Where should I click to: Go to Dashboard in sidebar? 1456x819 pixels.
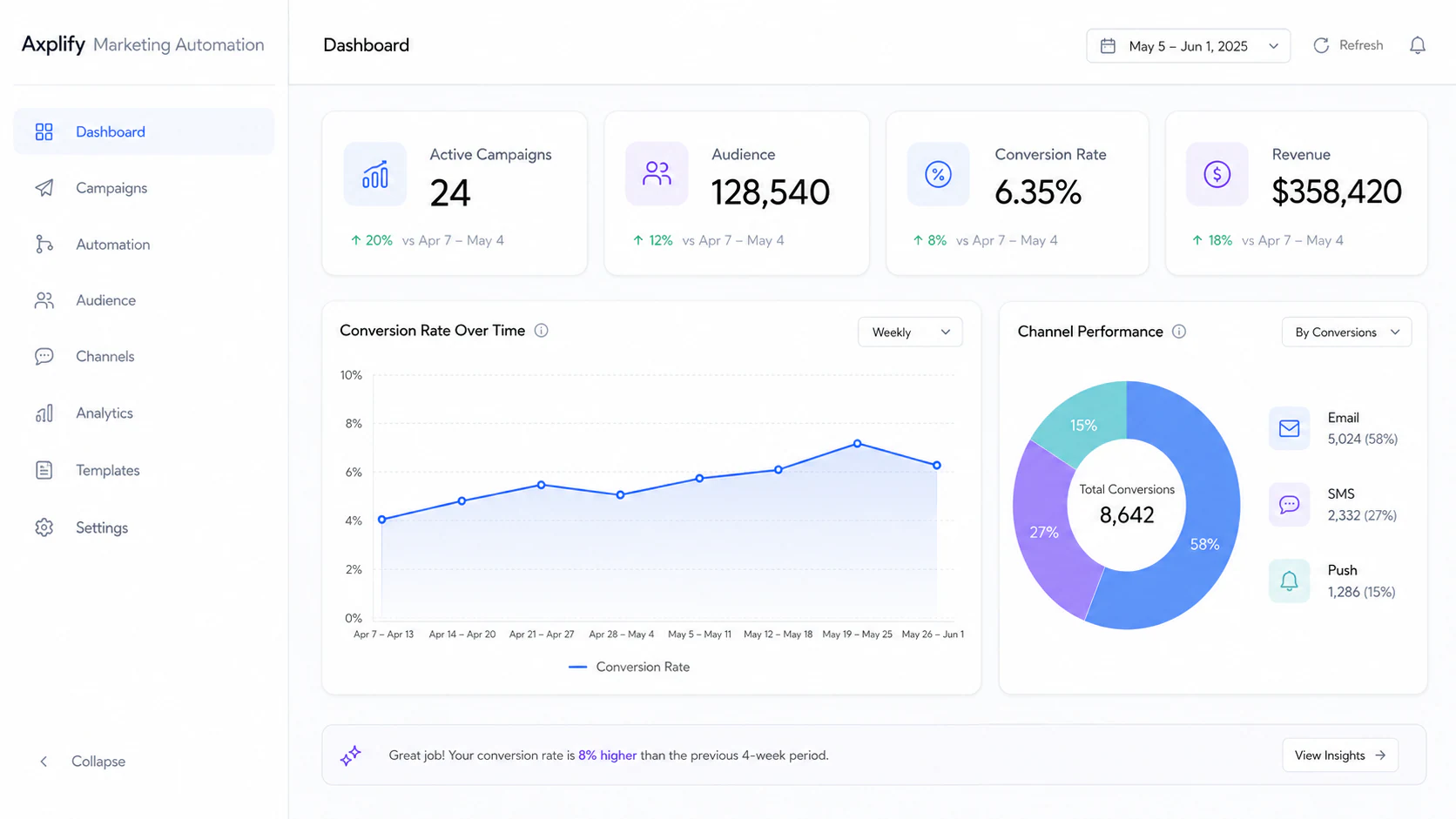pos(144,131)
